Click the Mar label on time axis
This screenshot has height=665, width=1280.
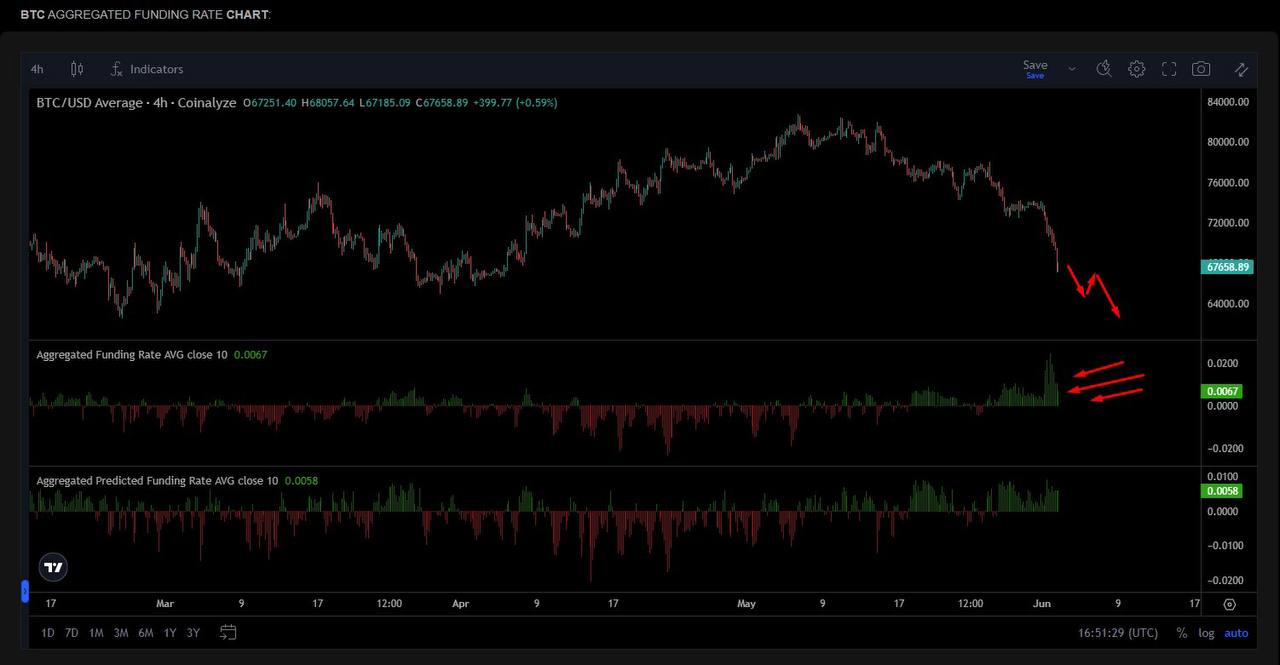[x=165, y=604]
